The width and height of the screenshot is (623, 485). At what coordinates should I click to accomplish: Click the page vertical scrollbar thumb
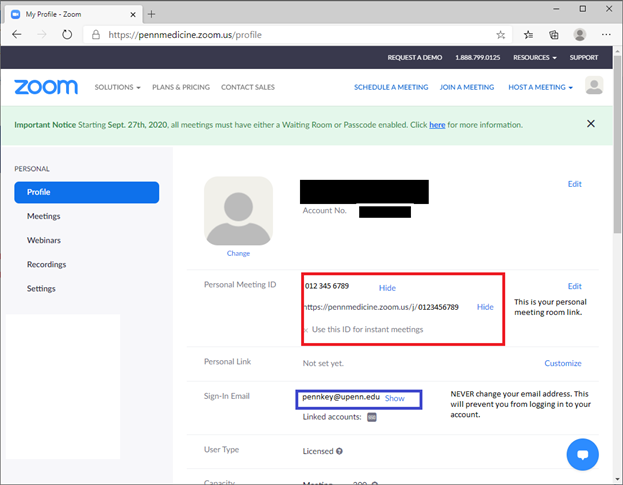pos(617,144)
